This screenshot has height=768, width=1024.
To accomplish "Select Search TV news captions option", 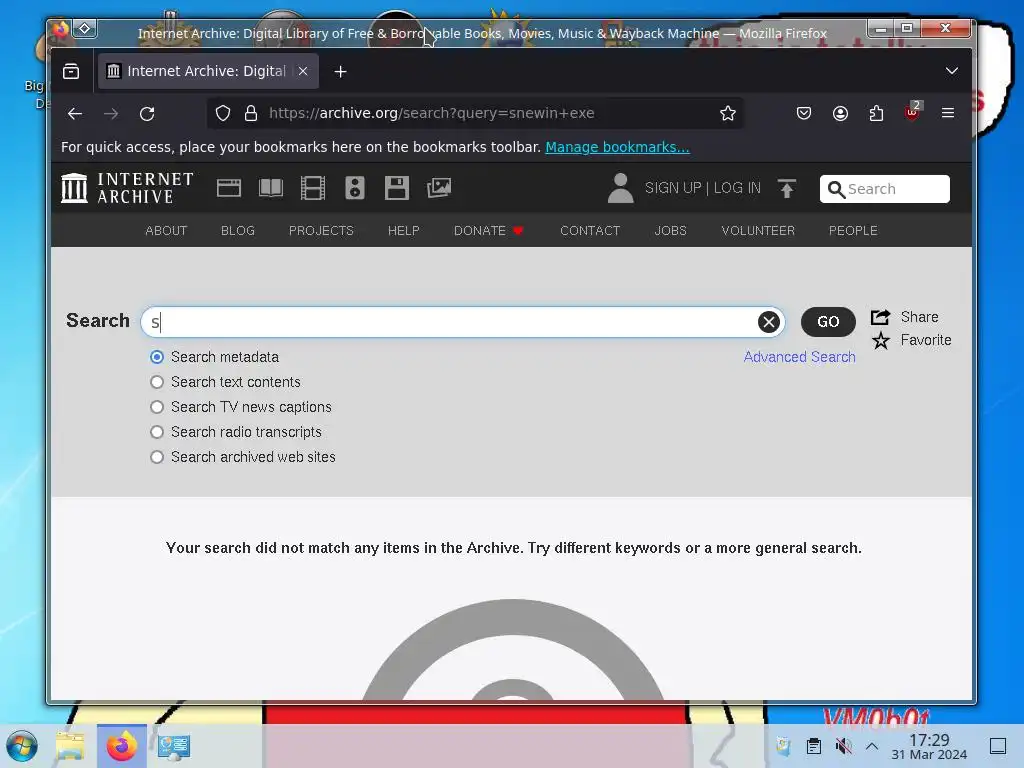I will pyautogui.click(x=157, y=407).
